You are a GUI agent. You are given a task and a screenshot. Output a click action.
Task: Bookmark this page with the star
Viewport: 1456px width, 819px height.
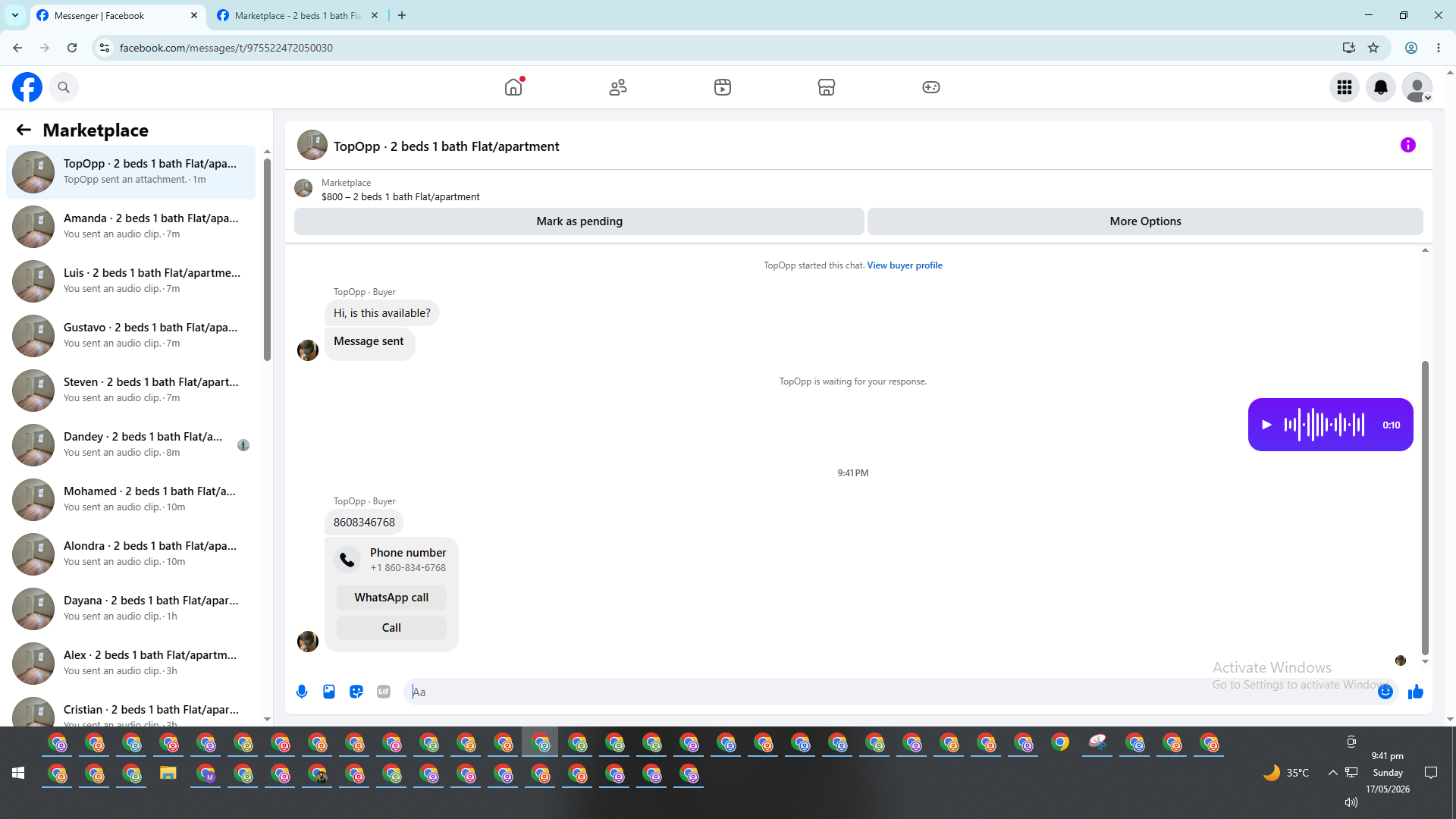tap(1373, 48)
